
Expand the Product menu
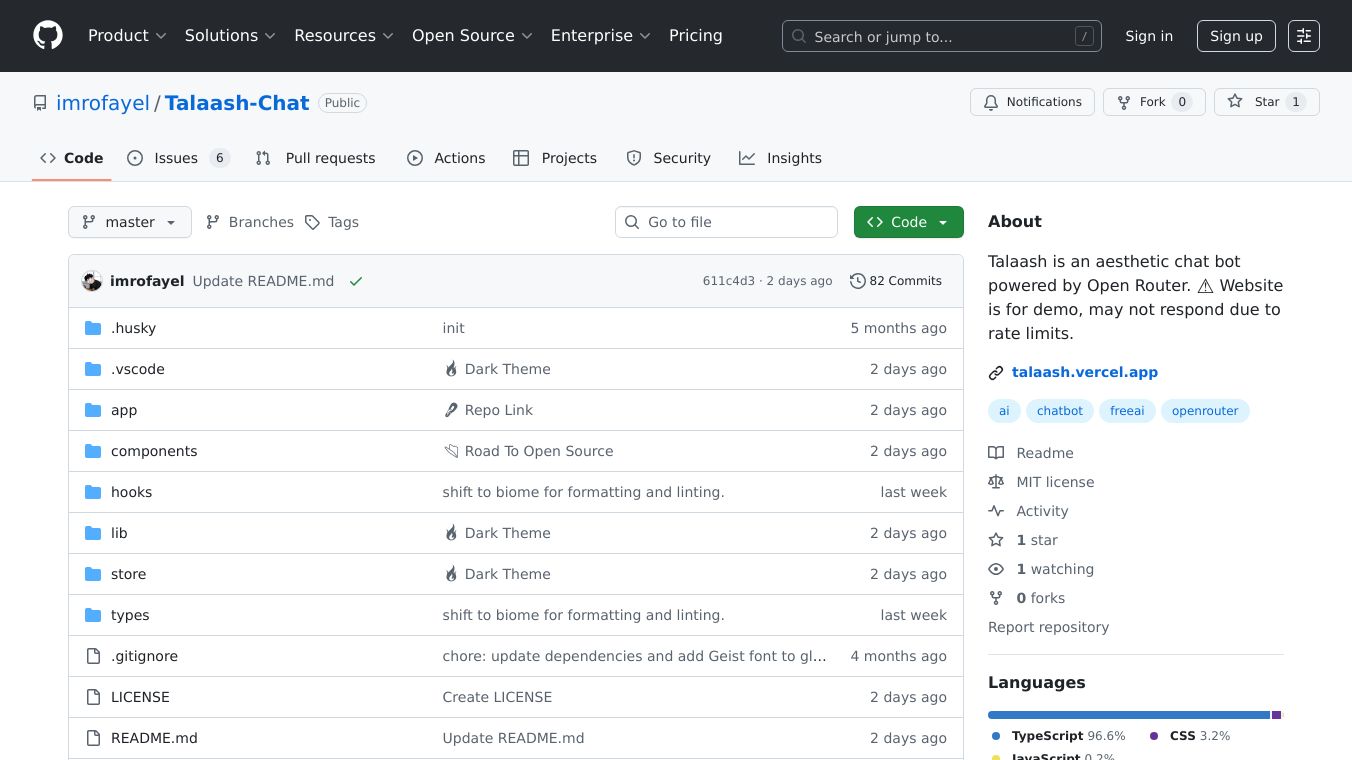127,36
